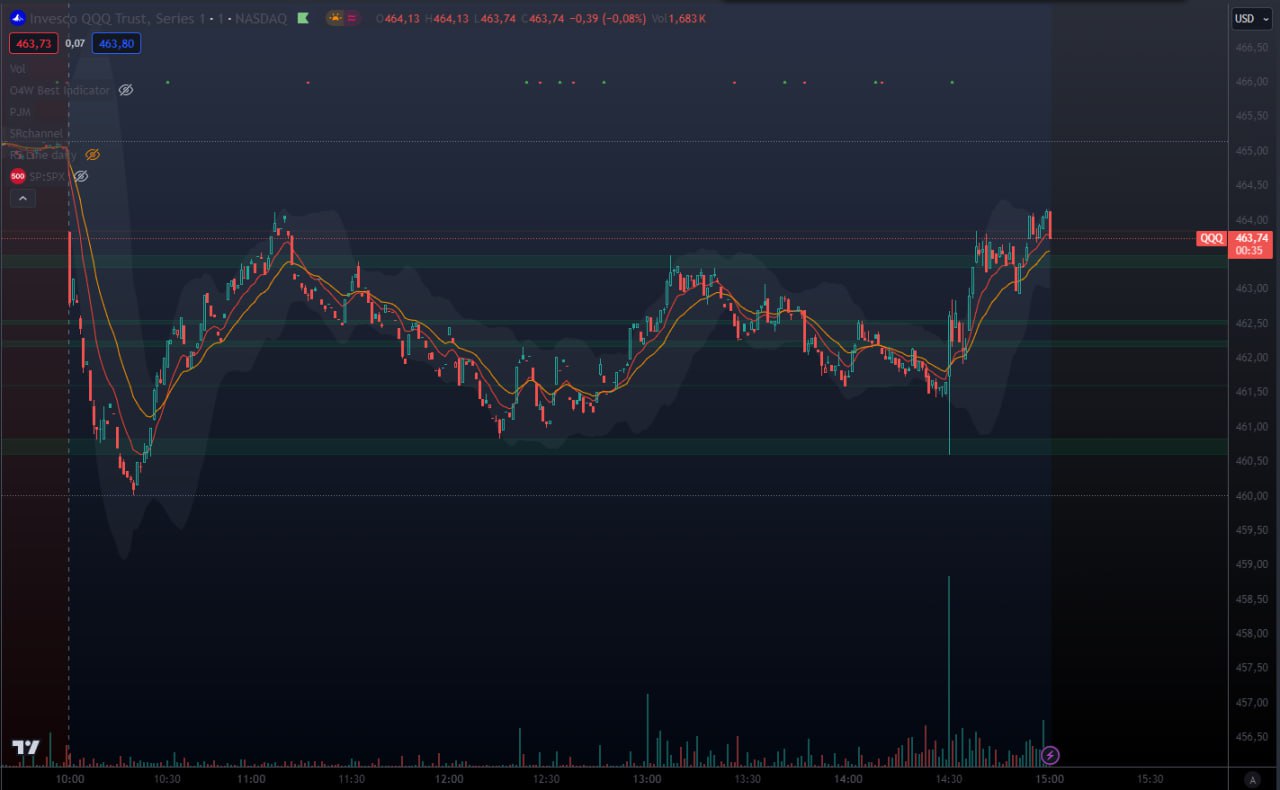Select the SRchannel indicator label

36,133
